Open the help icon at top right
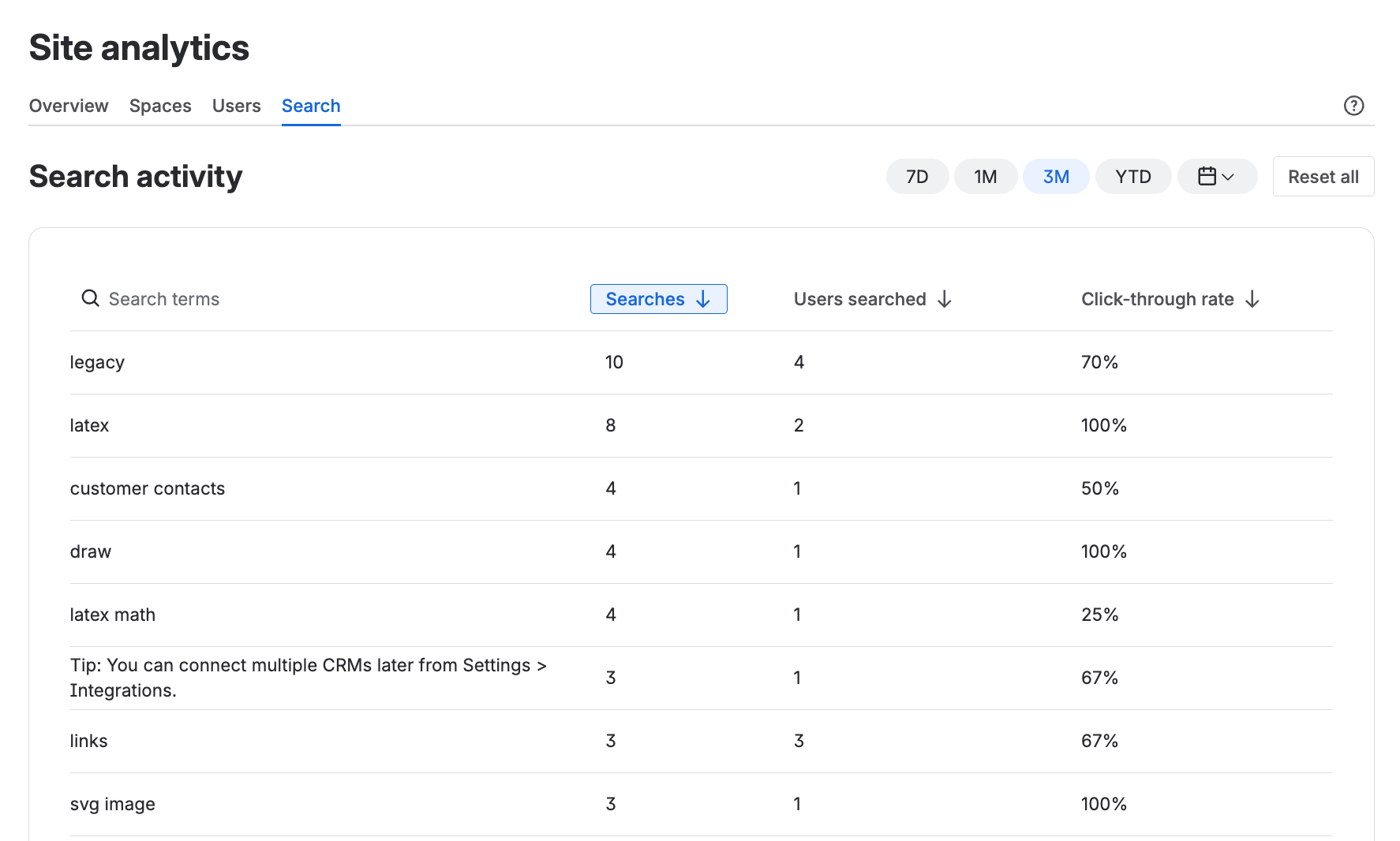This screenshot has height=841, width=1400. click(x=1354, y=105)
